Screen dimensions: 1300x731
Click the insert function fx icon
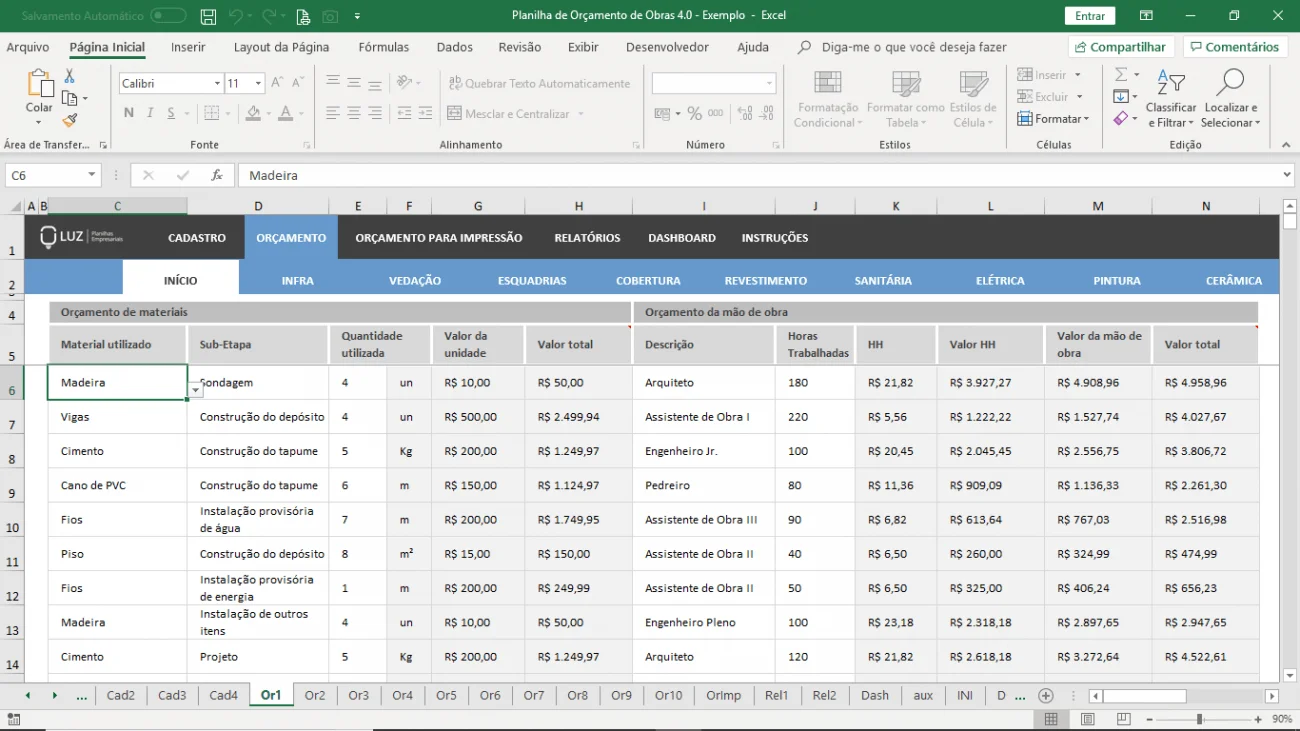click(216, 175)
